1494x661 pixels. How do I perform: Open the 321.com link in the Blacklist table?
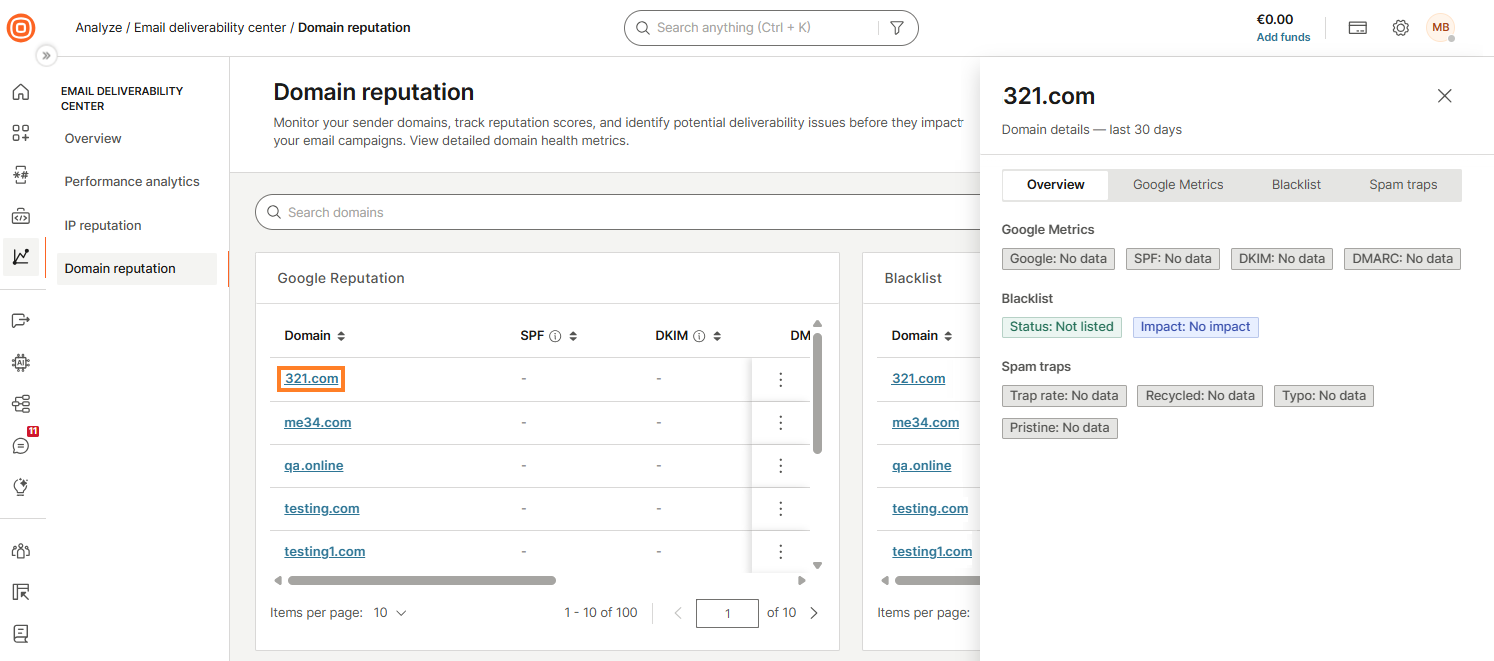pyautogui.click(x=919, y=379)
